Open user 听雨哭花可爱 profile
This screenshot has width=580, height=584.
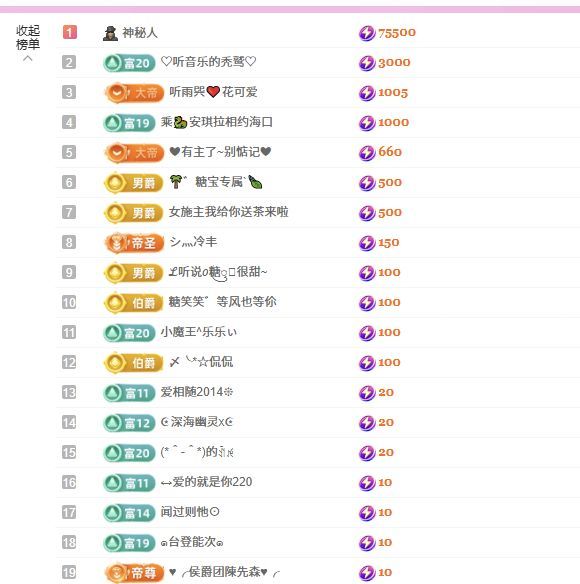pos(213,92)
